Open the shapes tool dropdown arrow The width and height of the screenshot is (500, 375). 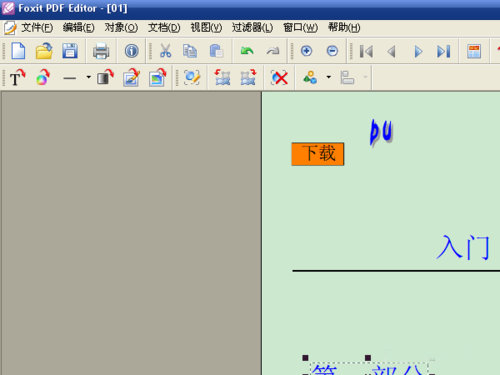pos(329,77)
